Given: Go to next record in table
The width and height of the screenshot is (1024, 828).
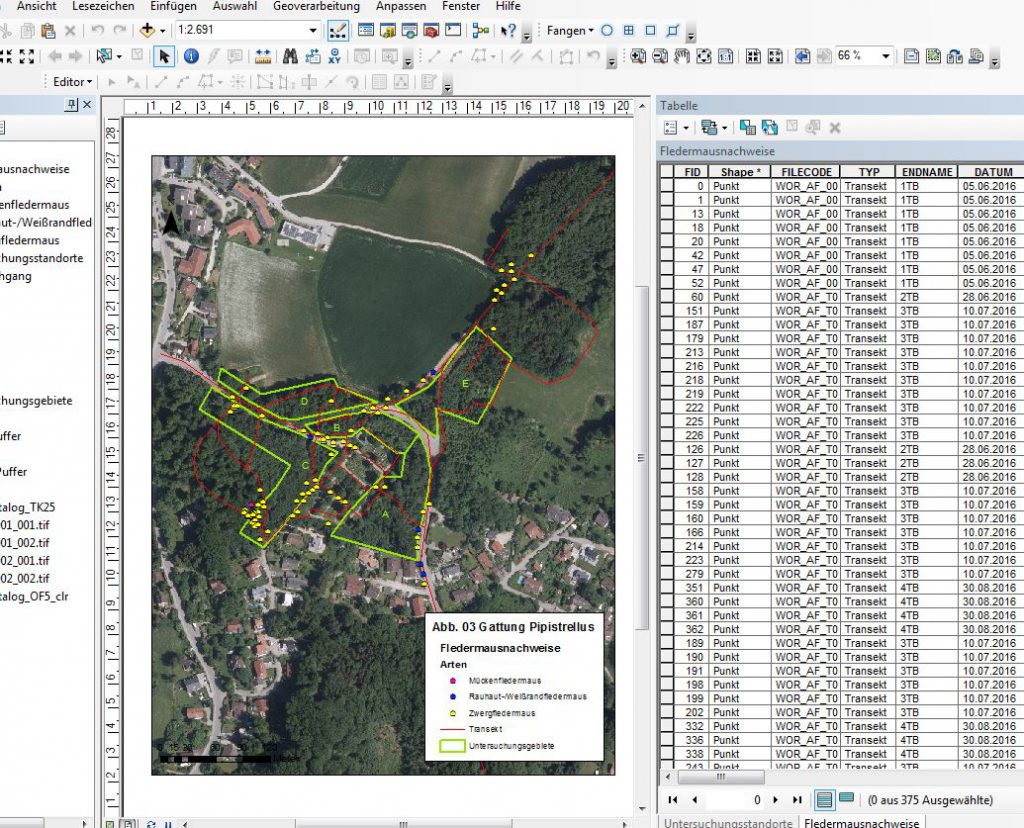Looking at the screenshot, I should click(775, 799).
